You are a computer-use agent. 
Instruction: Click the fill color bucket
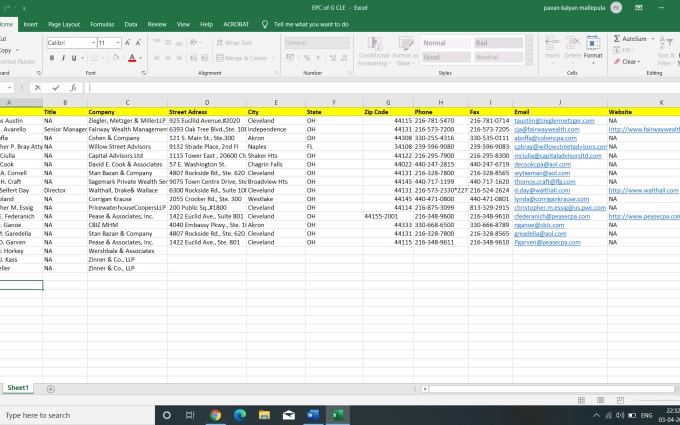click(x=115, y=58)
